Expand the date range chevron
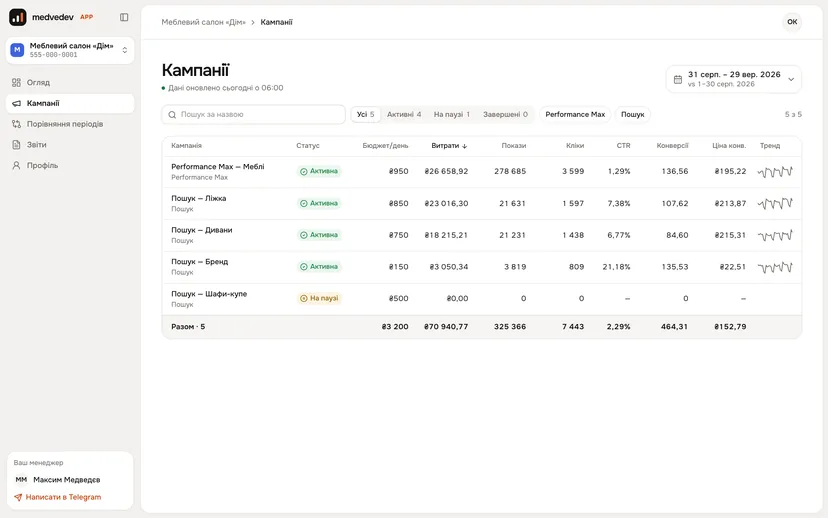The height and width of the screenshot is (518, 828). click(x=791, y=79)
